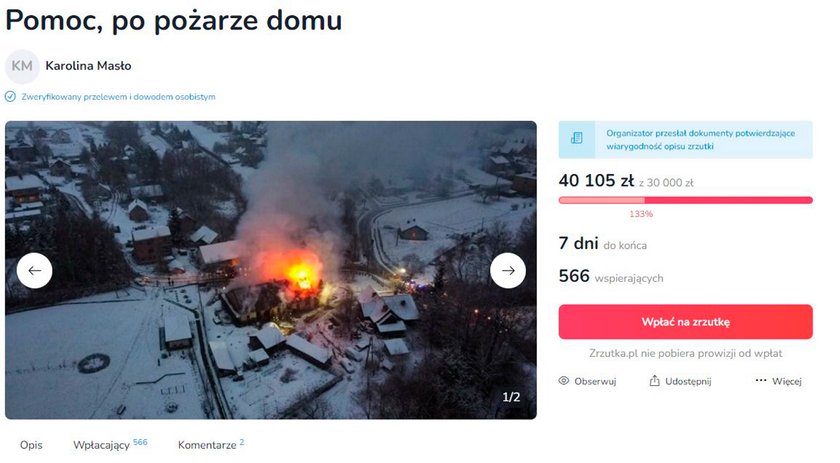Image resolution: width=840 pixels, height=463 pixels.
Task: Open the three-dots Więcej menu
Action: 778,381
